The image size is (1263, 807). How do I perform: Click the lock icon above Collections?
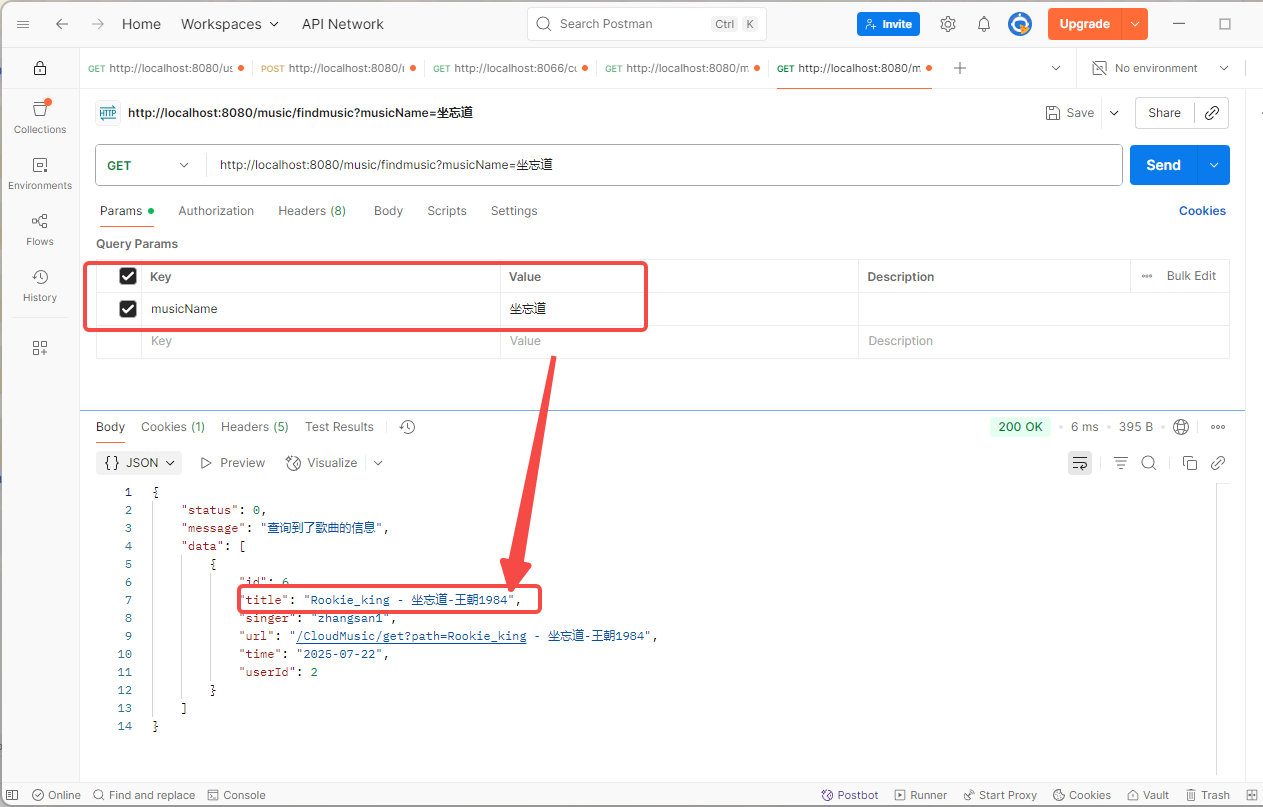(x=40, y=68)
